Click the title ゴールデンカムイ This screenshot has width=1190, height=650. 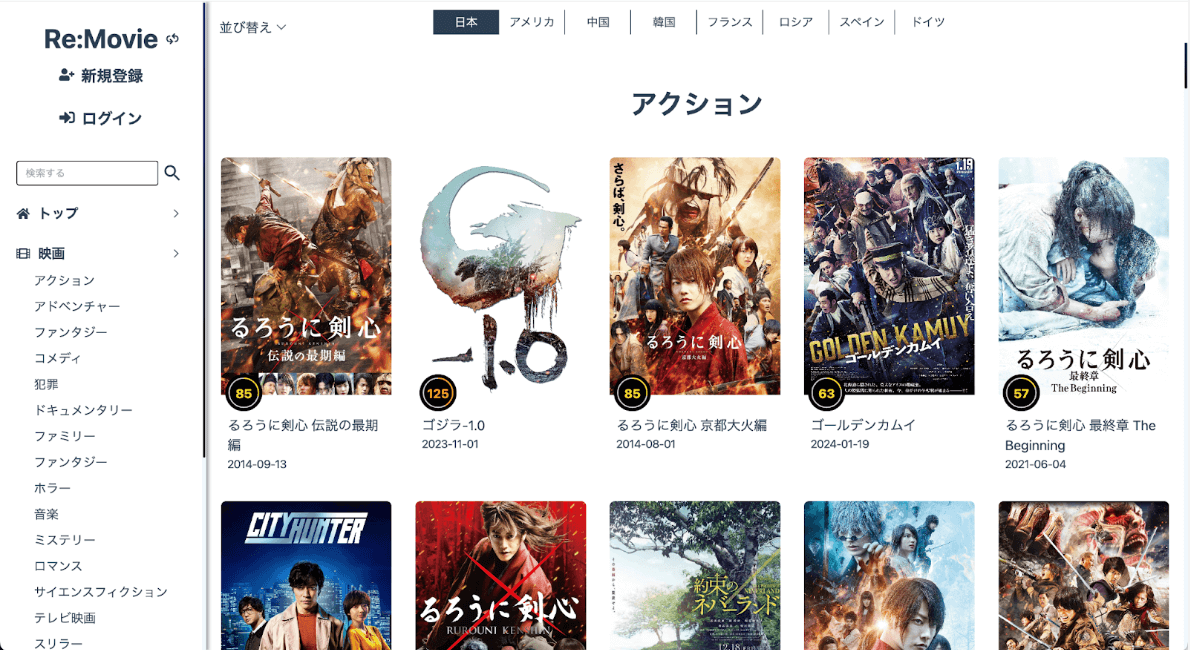863,425
